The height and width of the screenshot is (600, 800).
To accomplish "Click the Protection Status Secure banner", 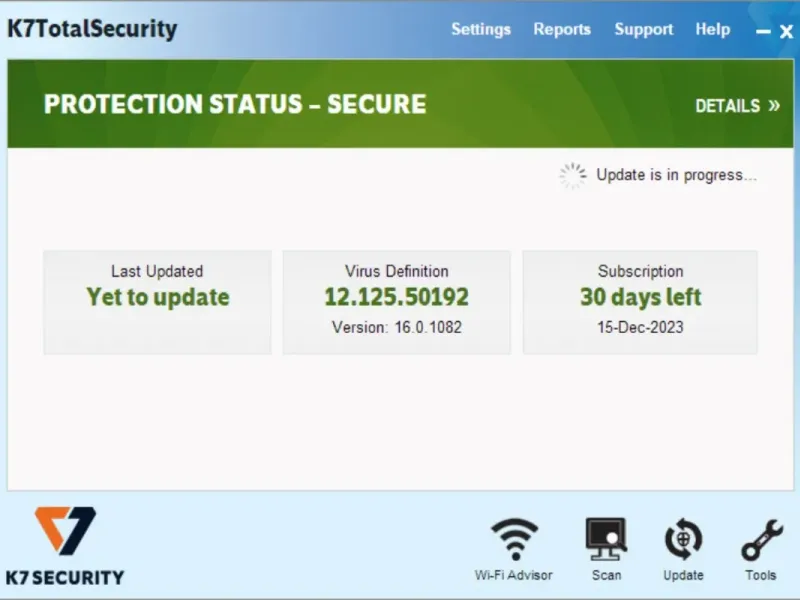I will pos(401,104).
